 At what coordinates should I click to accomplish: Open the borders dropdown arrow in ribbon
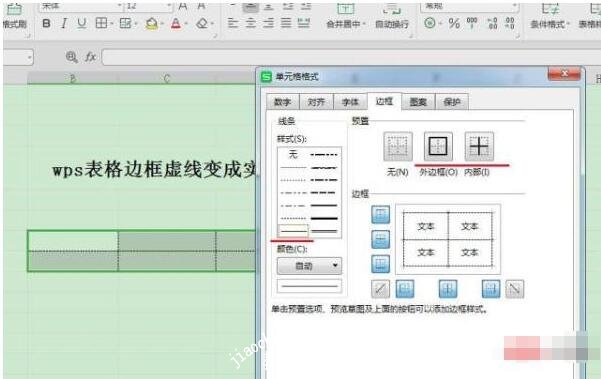(112, 24)
